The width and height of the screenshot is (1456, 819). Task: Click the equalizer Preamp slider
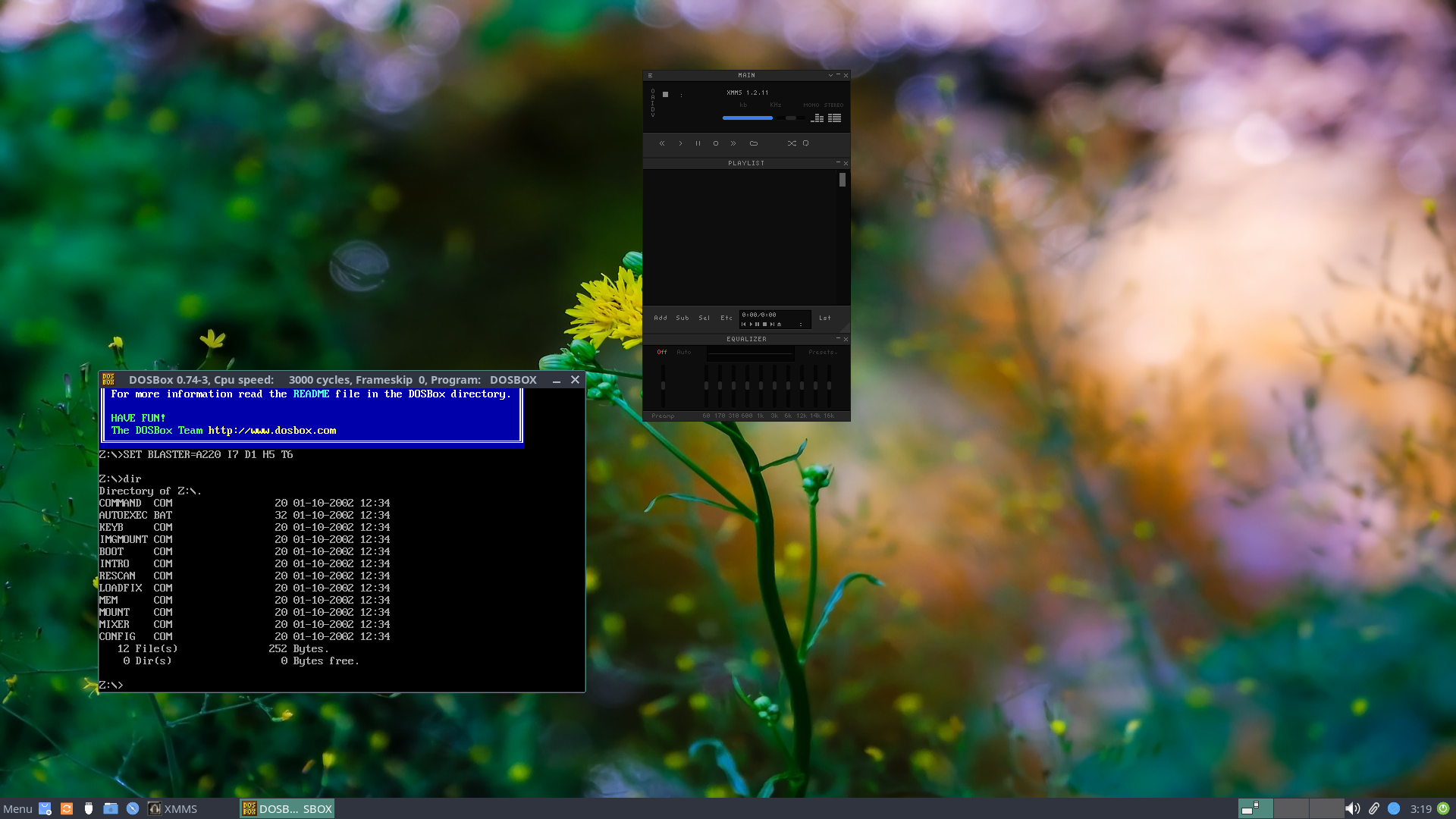663,386
